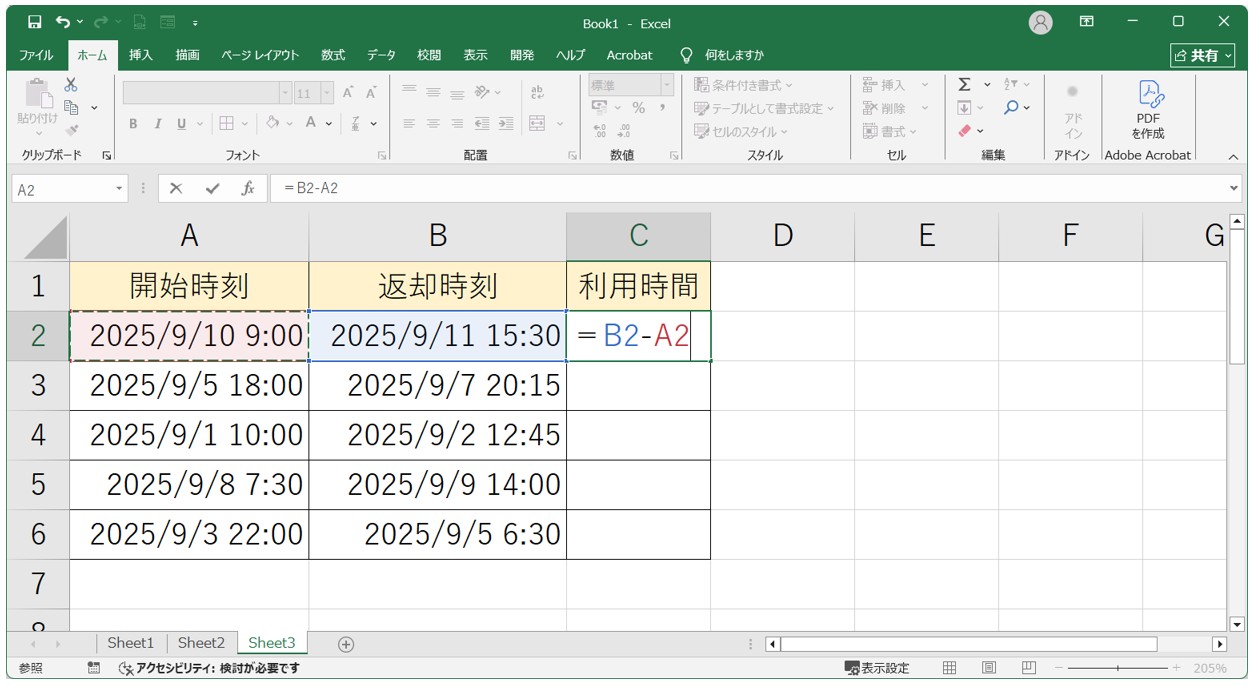Decrease font size with the smaller A
1254x686 pixels.
click(371, 93)
